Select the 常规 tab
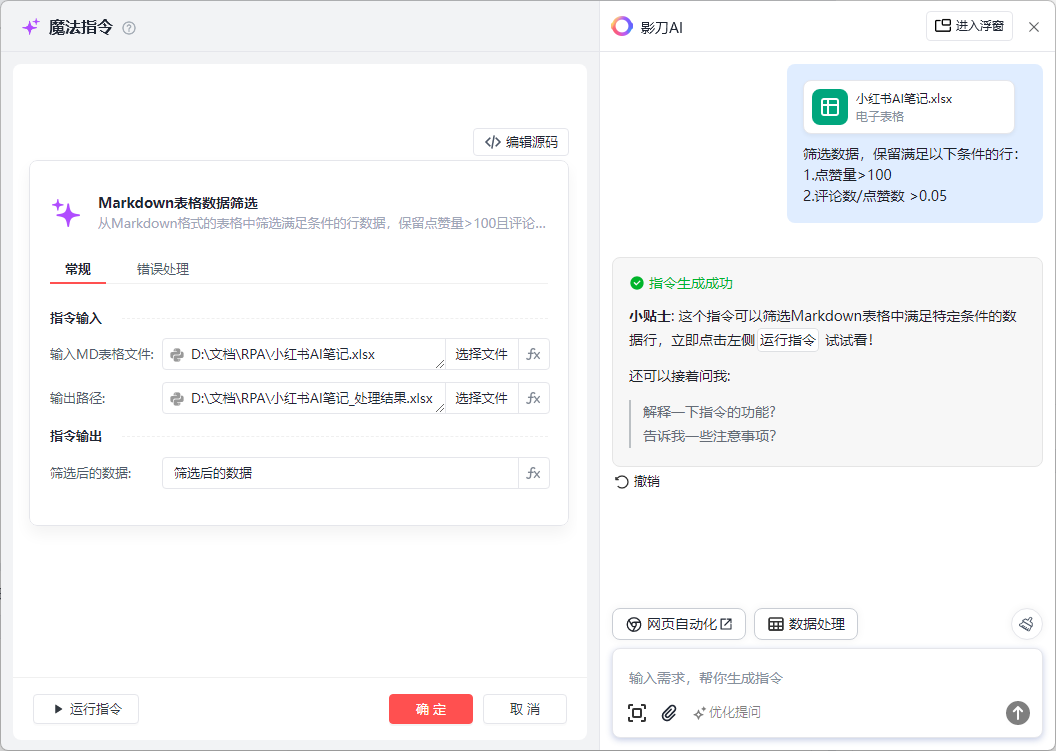This screenshot has height=751, width=1056. click(78, 269)
